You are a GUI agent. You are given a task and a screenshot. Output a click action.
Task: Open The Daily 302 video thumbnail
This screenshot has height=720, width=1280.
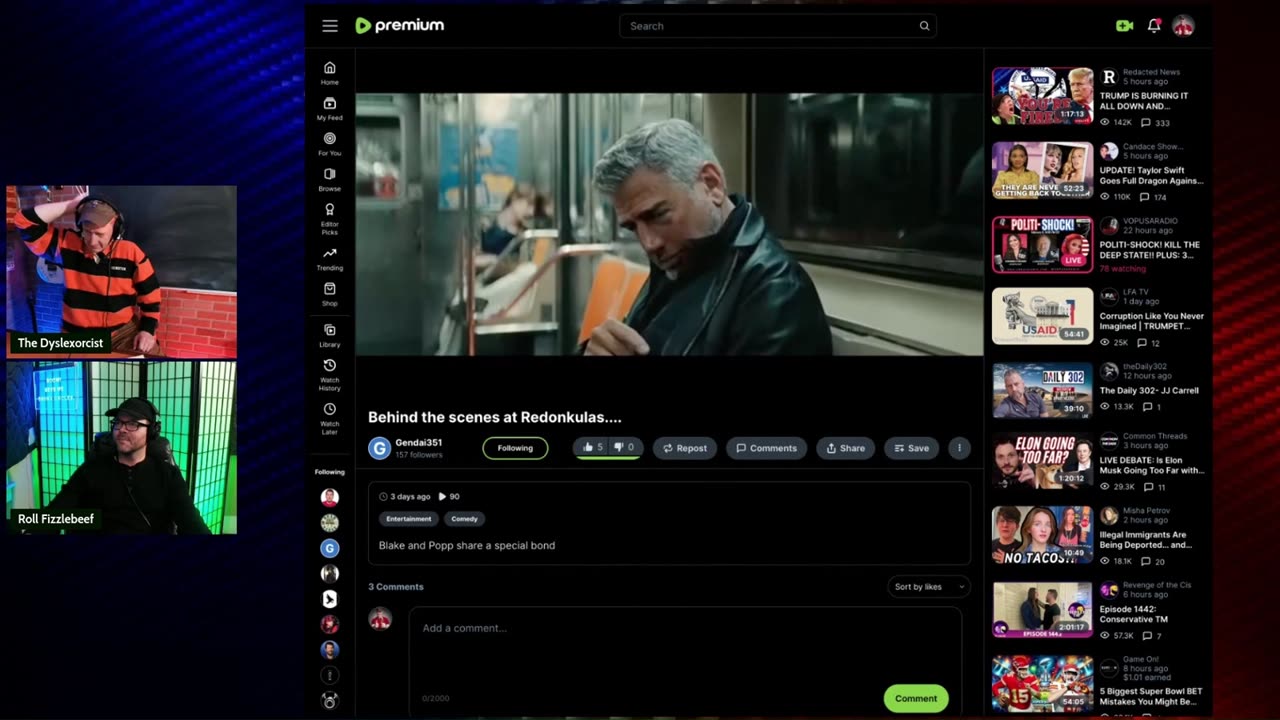[x=1042, y=390]
